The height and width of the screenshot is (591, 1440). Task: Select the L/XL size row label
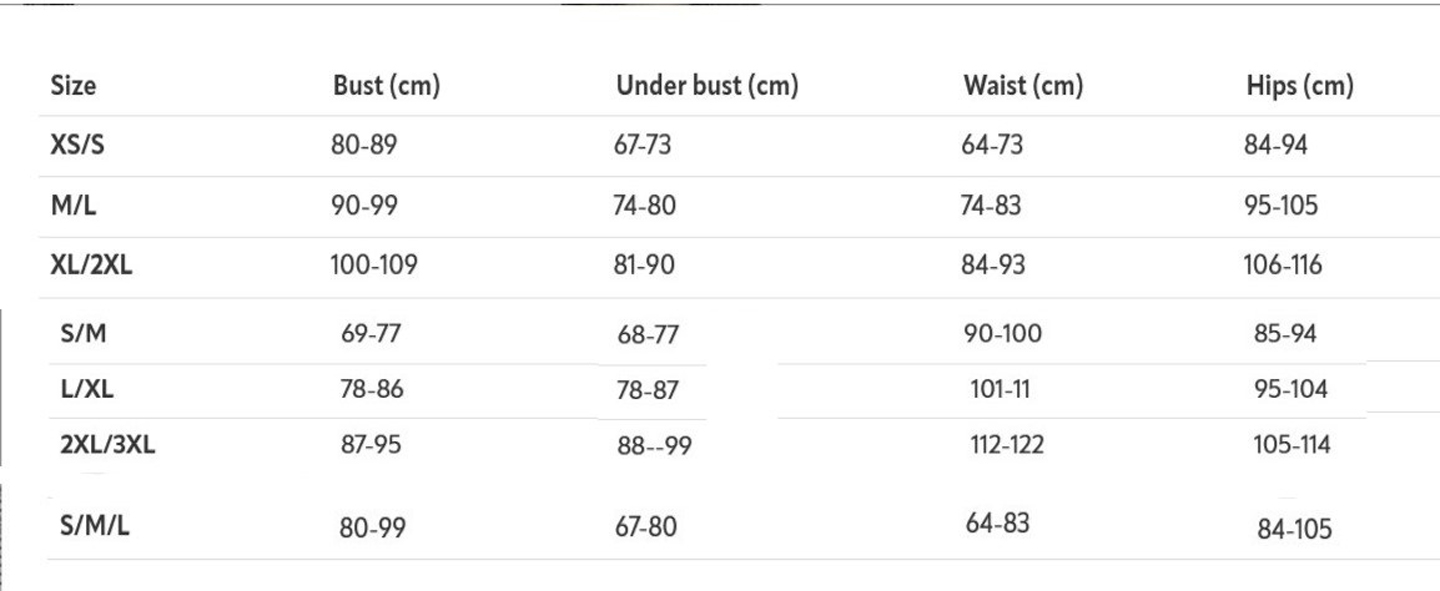click(87, 389)
